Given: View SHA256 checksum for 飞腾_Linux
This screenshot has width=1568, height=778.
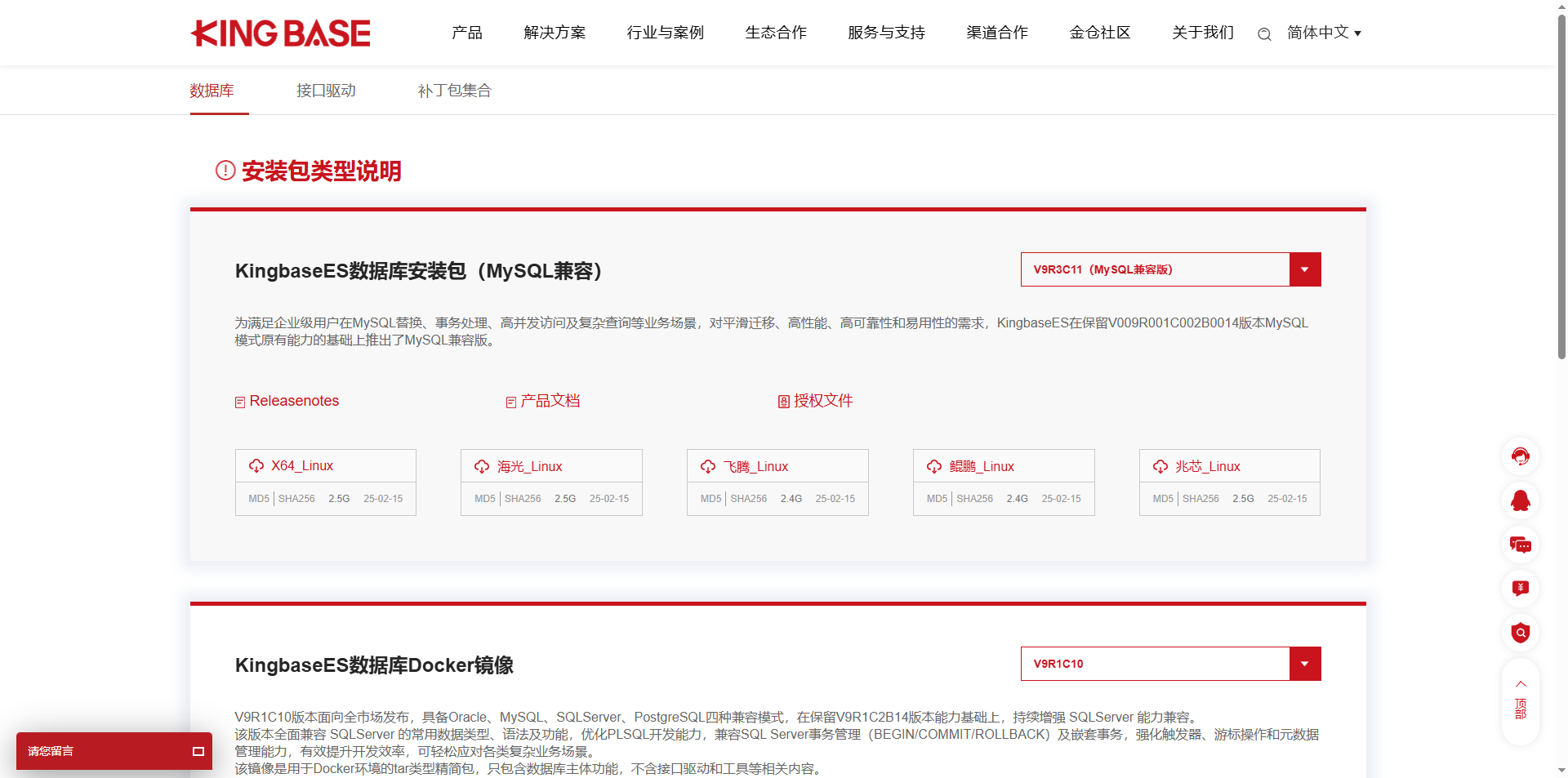Looking at the screenshot, I should (x=749, y=499).
